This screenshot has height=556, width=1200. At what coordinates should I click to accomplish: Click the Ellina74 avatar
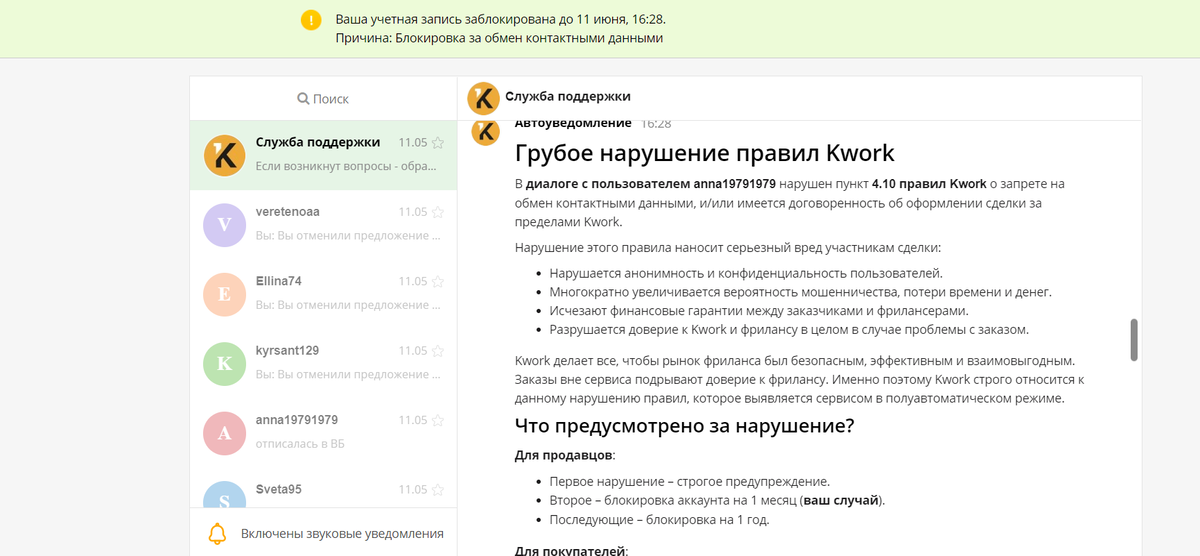click(224, 294)
